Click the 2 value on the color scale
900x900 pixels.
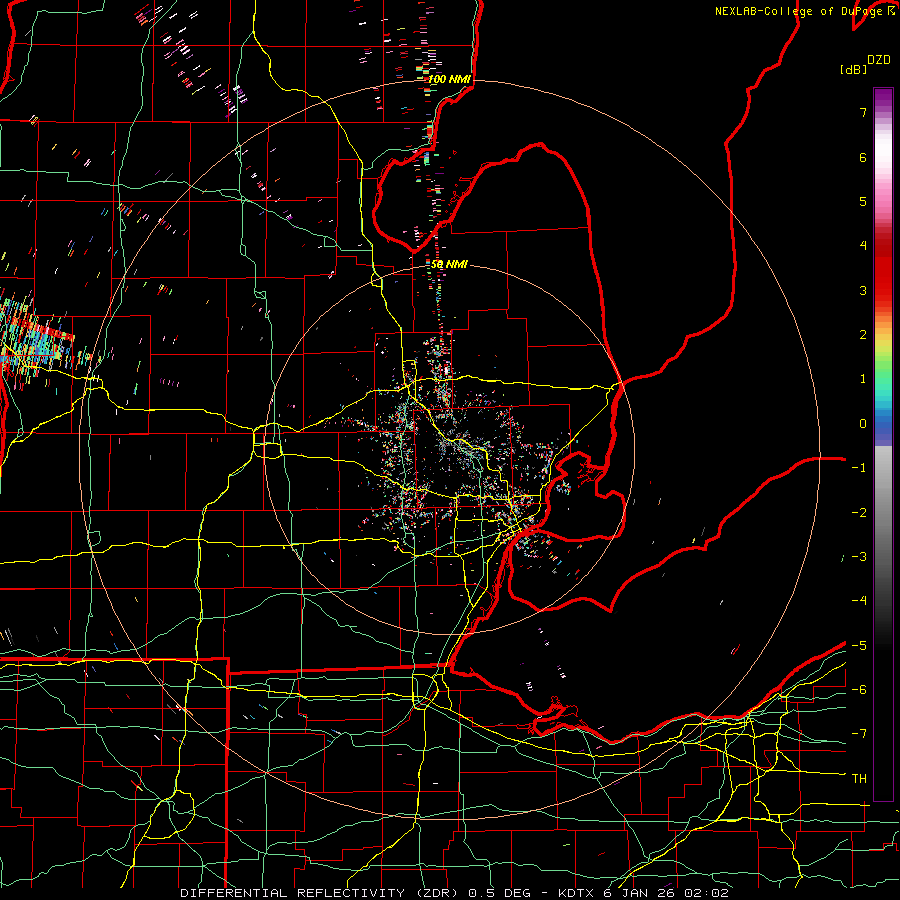coord(863,335)
